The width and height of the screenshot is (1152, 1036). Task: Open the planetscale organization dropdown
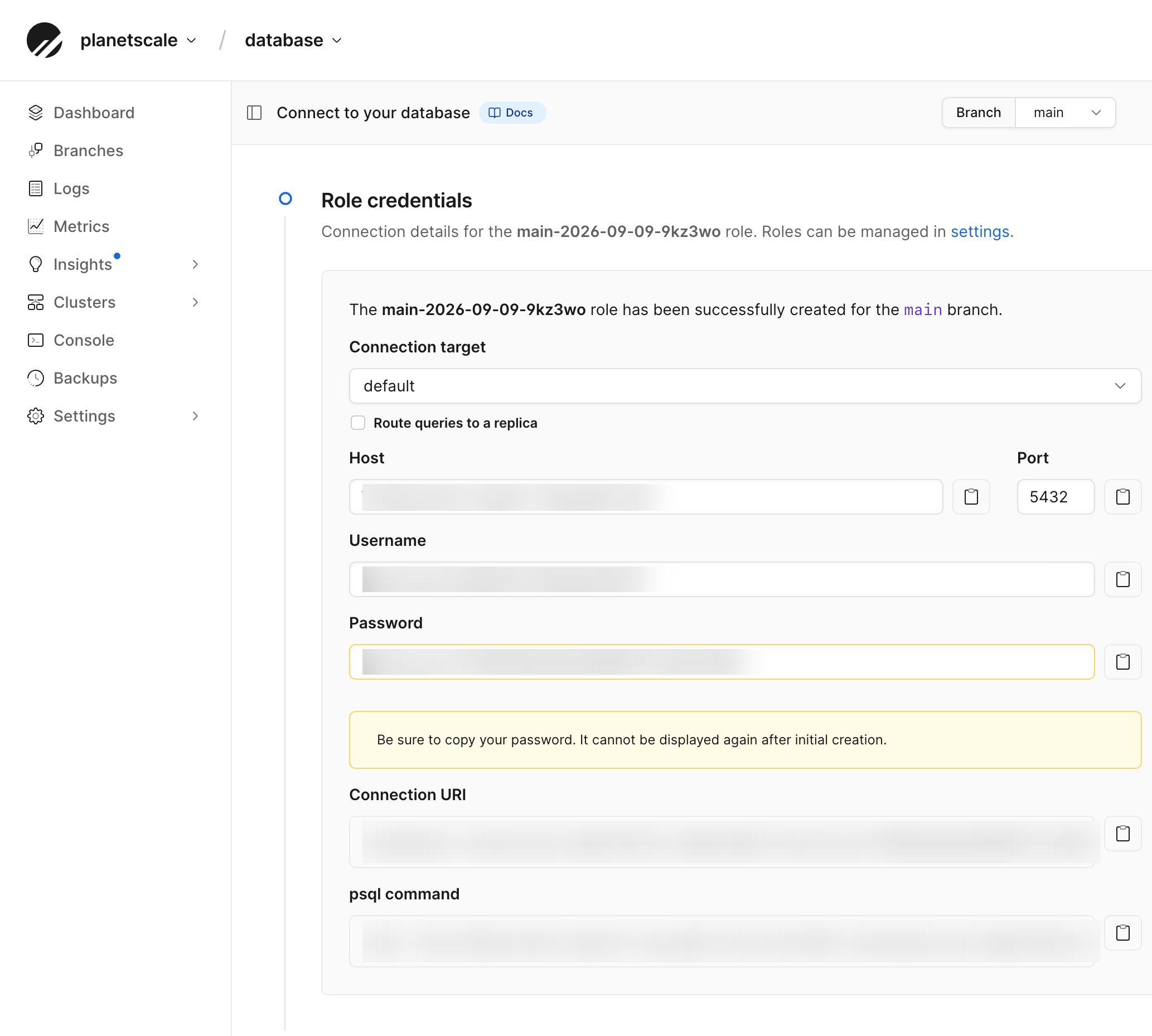[x=138, y=40]
